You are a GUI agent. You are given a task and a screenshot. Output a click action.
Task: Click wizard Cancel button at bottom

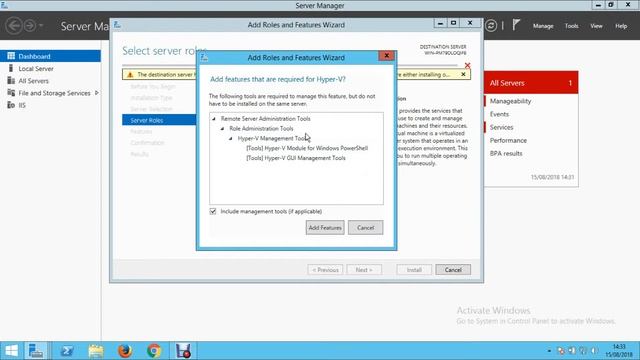(x=453, y=270)
